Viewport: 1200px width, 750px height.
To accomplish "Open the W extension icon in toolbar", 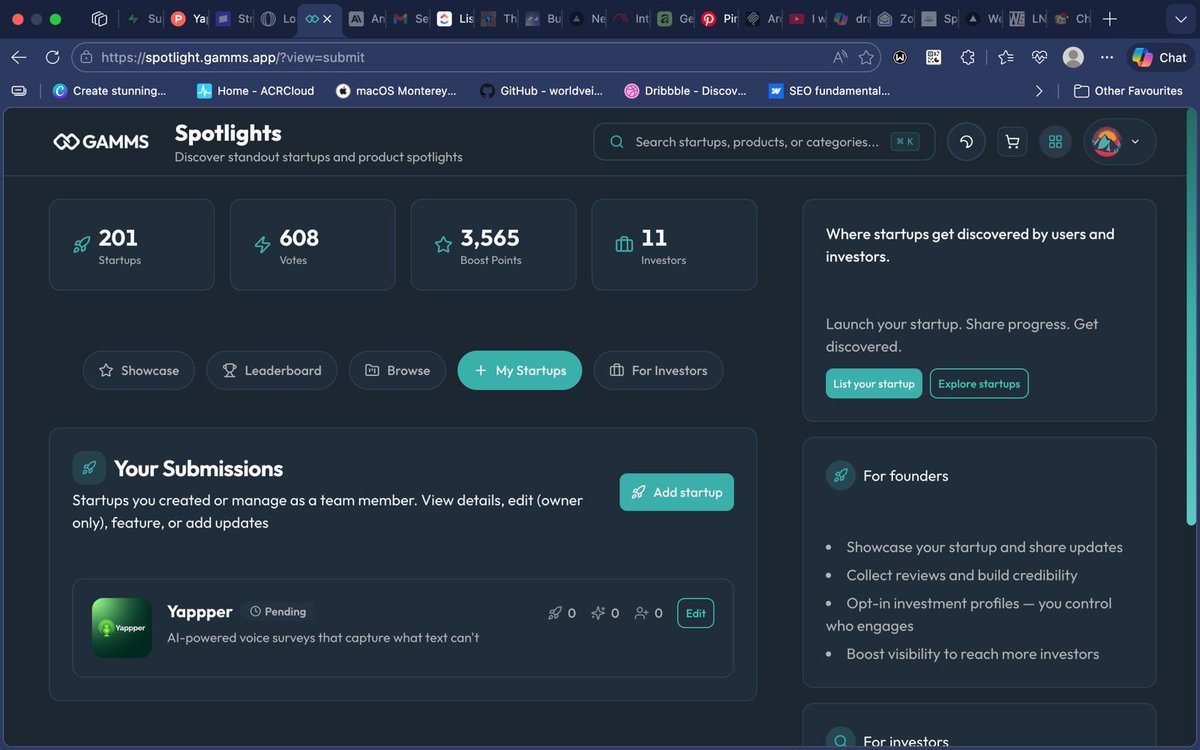I will (x=901, y=57).
